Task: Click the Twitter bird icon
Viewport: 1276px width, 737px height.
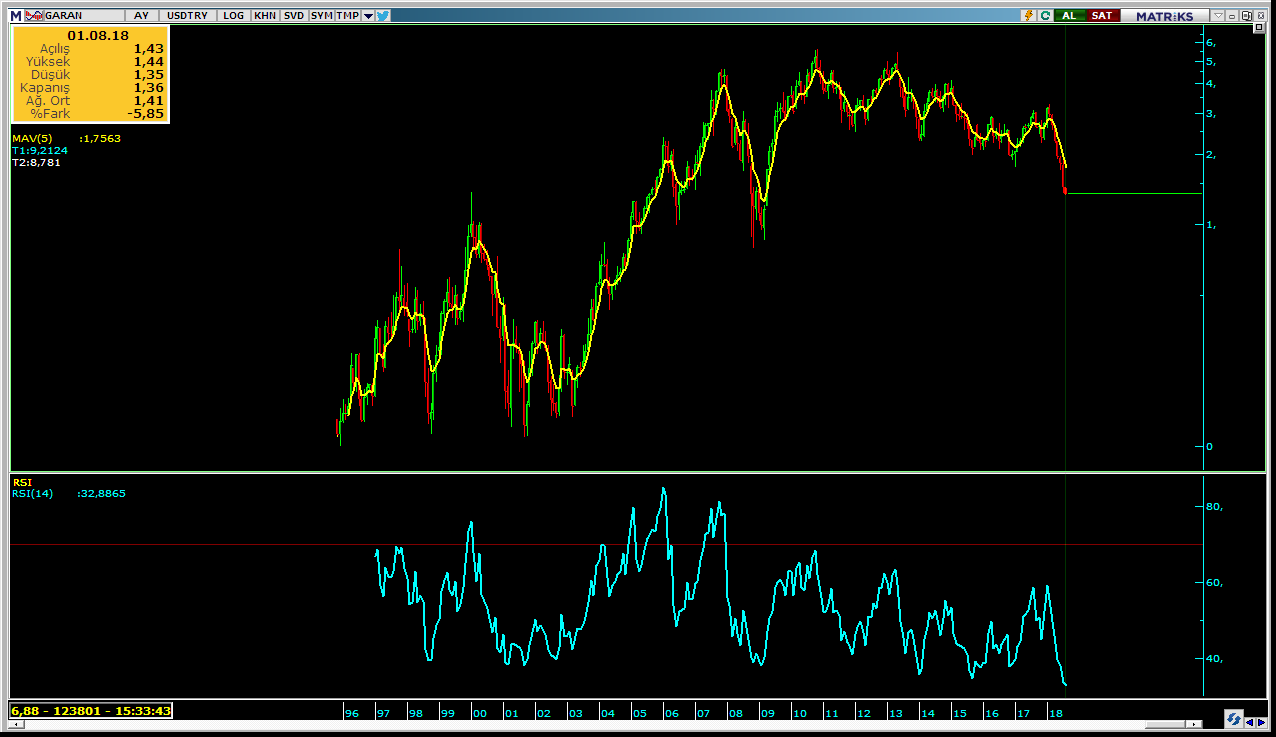Action: pyautogui.click(x=383, y=16)
